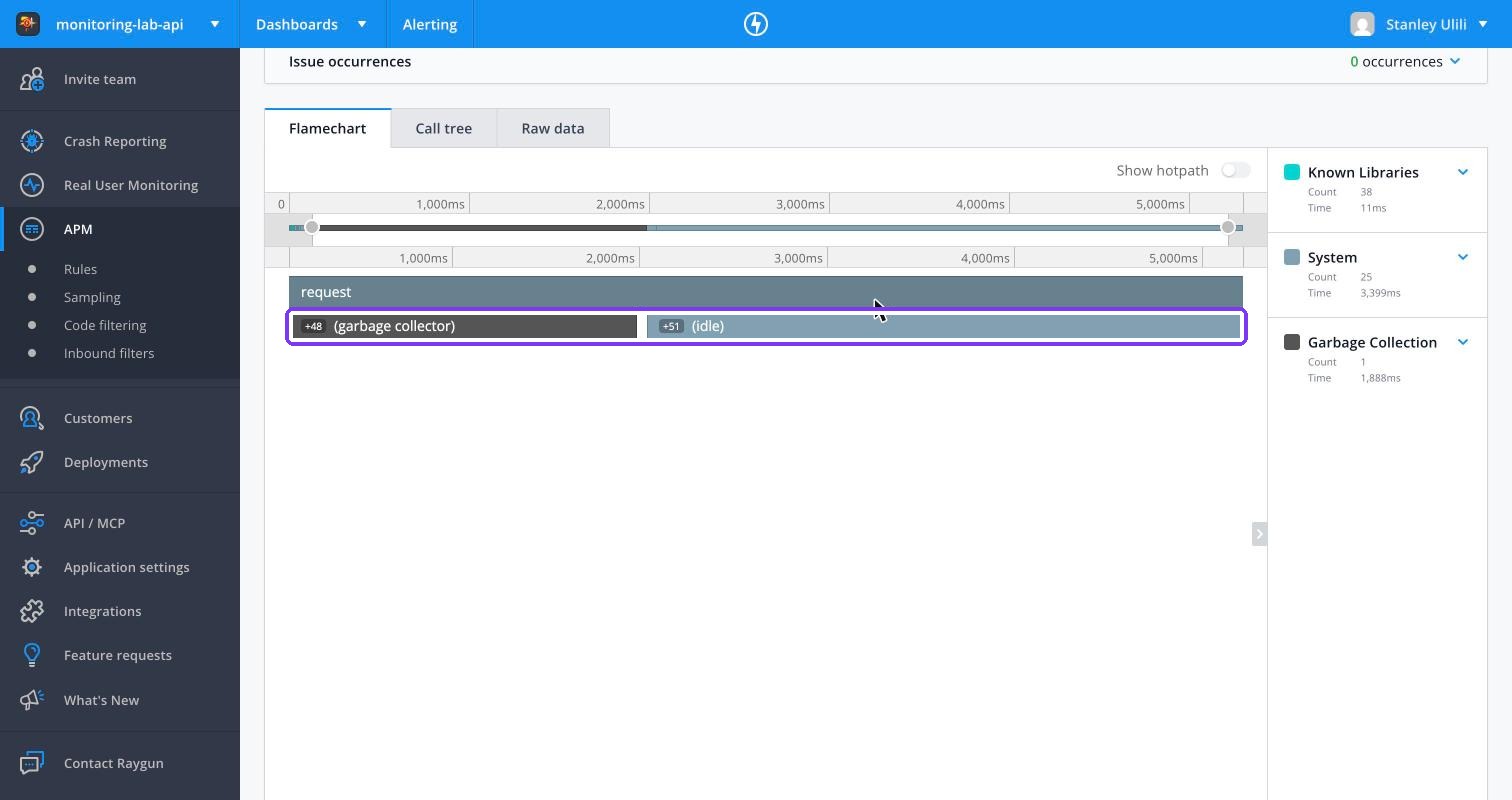This screenshot has width=1512, height=800.
Task: Open the Alerting menu item
Action: coord(430,24)
